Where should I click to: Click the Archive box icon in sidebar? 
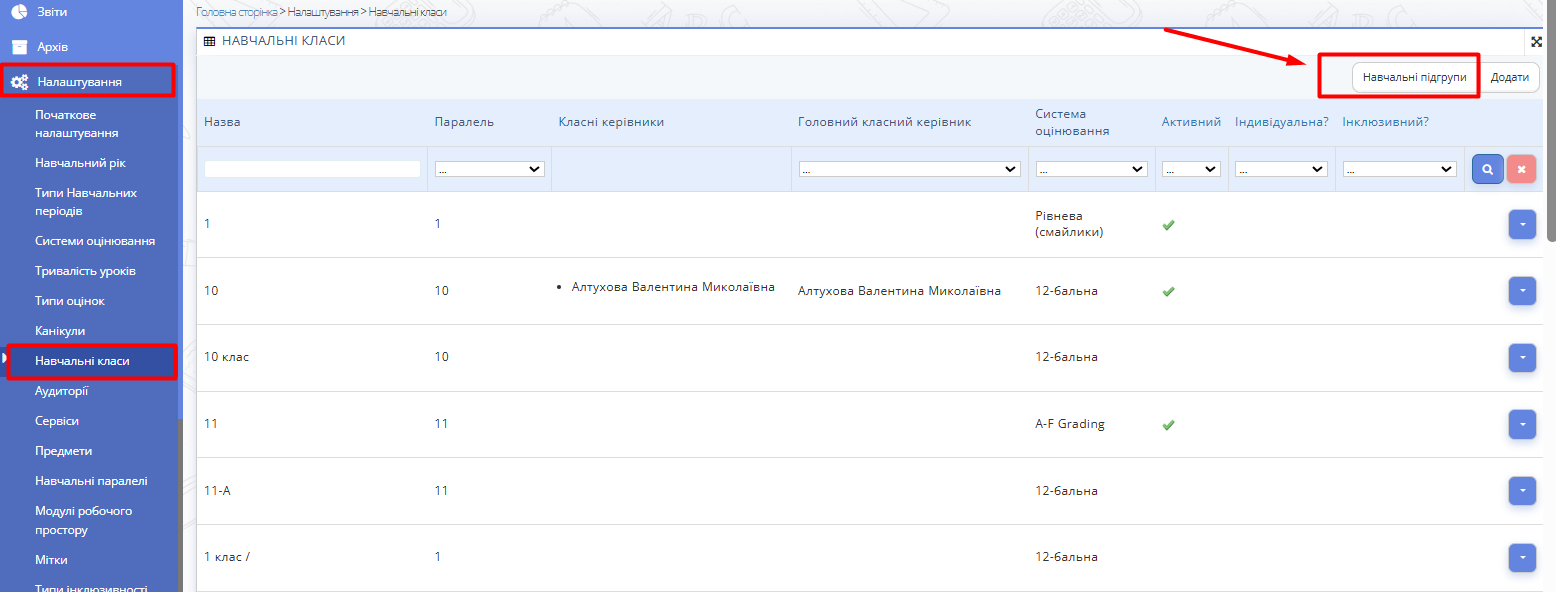(19, 47)
